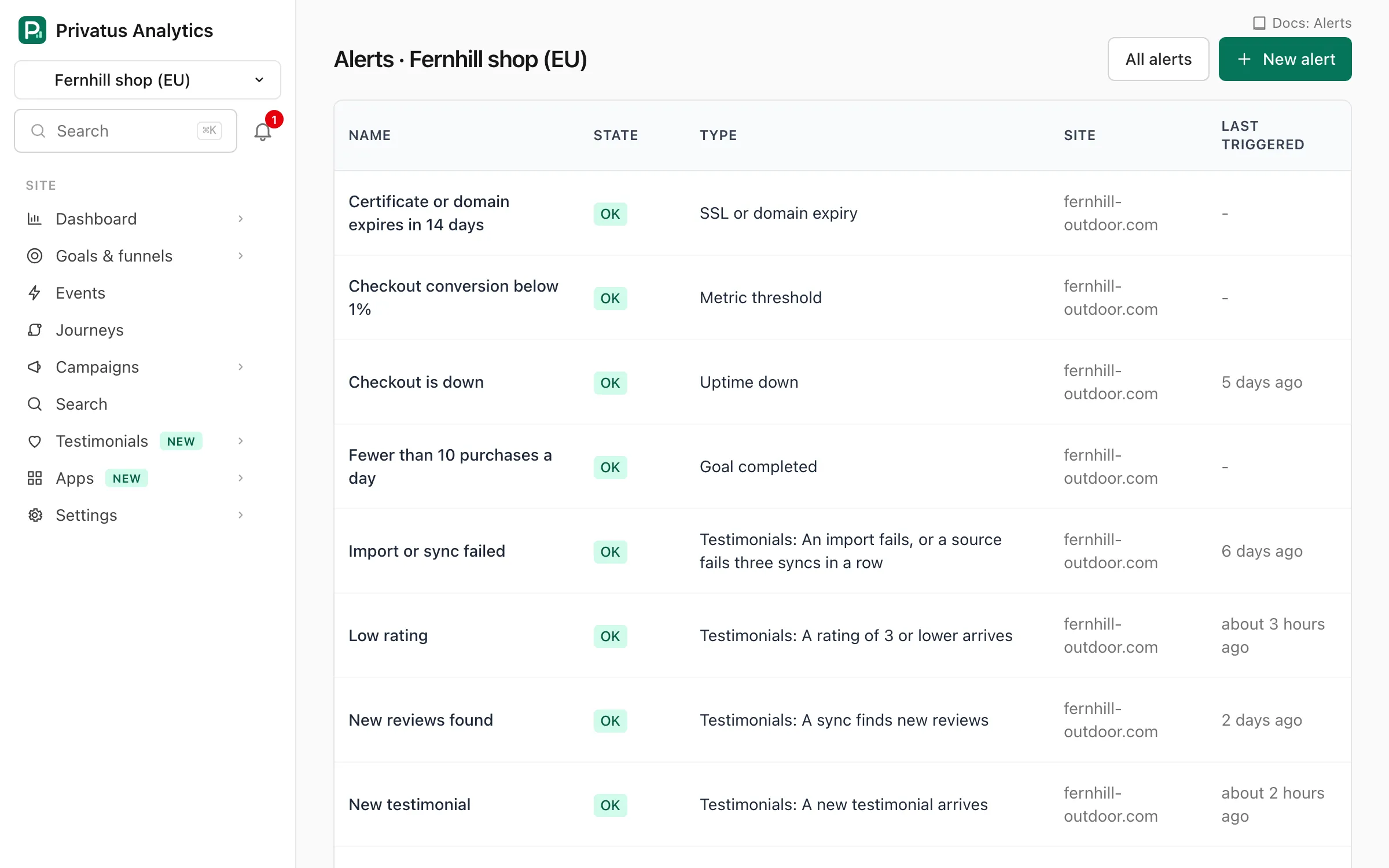
Task: Click '2 days ago' last triggered cell
Action: tap(1262, 720)
